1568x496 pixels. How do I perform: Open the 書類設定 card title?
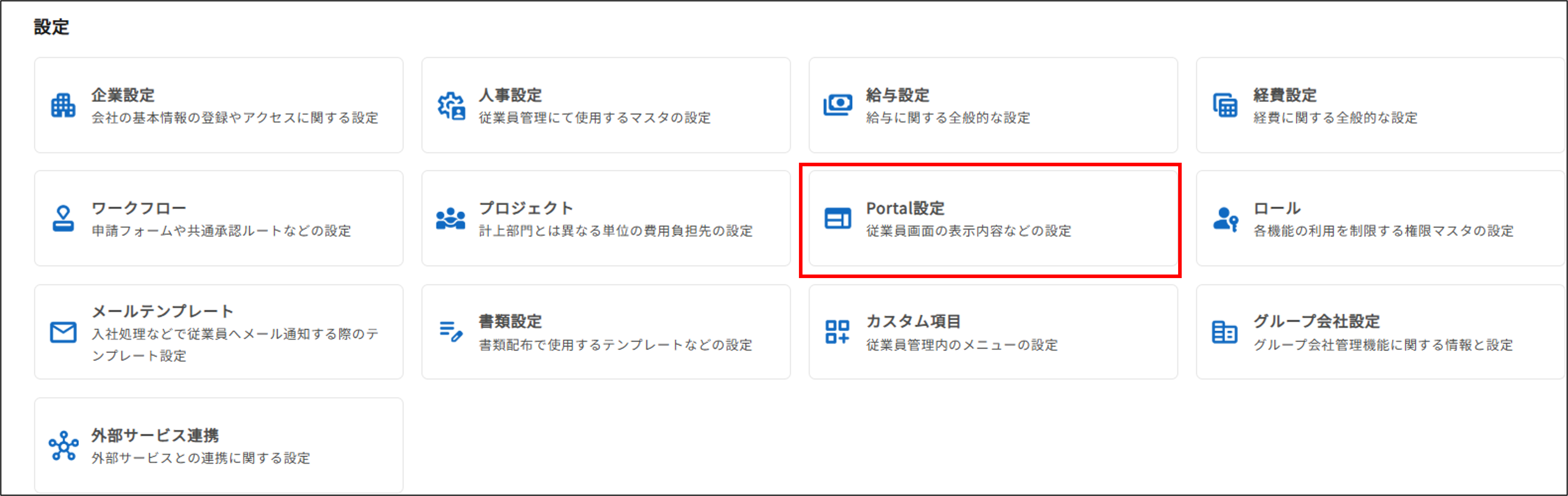click(x=510, y=322)
